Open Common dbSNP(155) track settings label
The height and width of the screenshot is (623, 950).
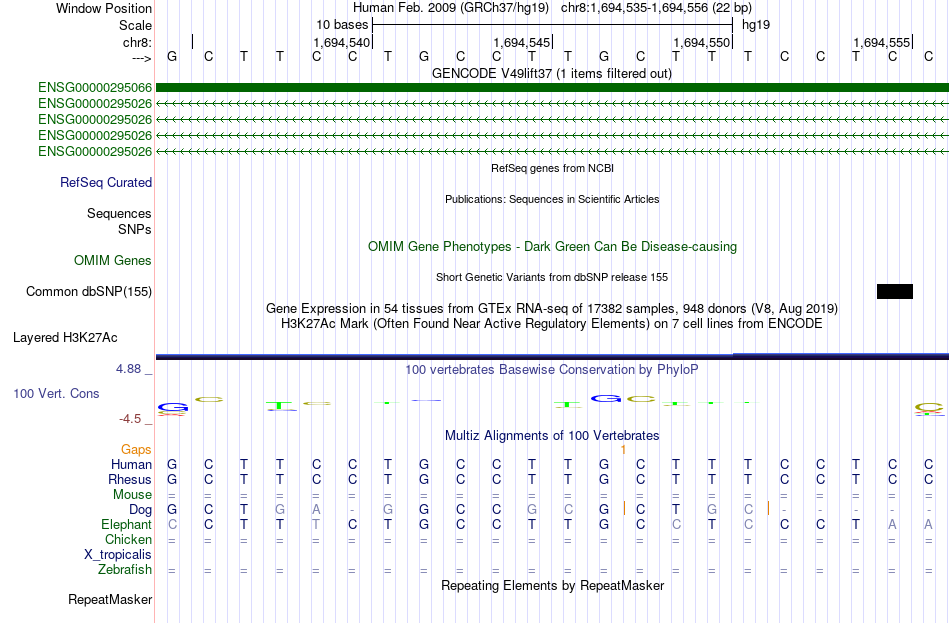(x=89, y=292)
